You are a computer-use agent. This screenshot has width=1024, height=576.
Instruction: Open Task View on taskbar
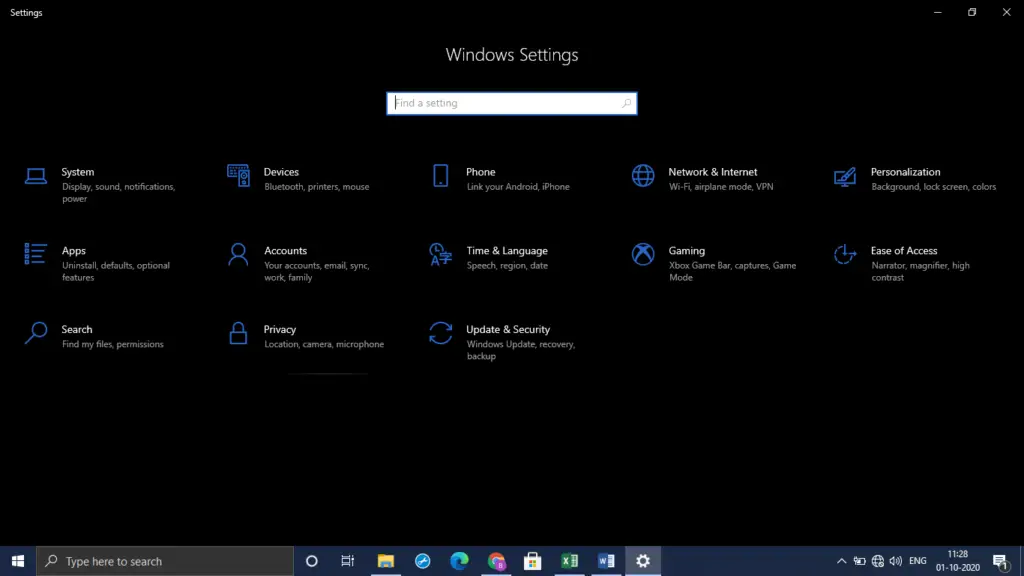point(347,561)
